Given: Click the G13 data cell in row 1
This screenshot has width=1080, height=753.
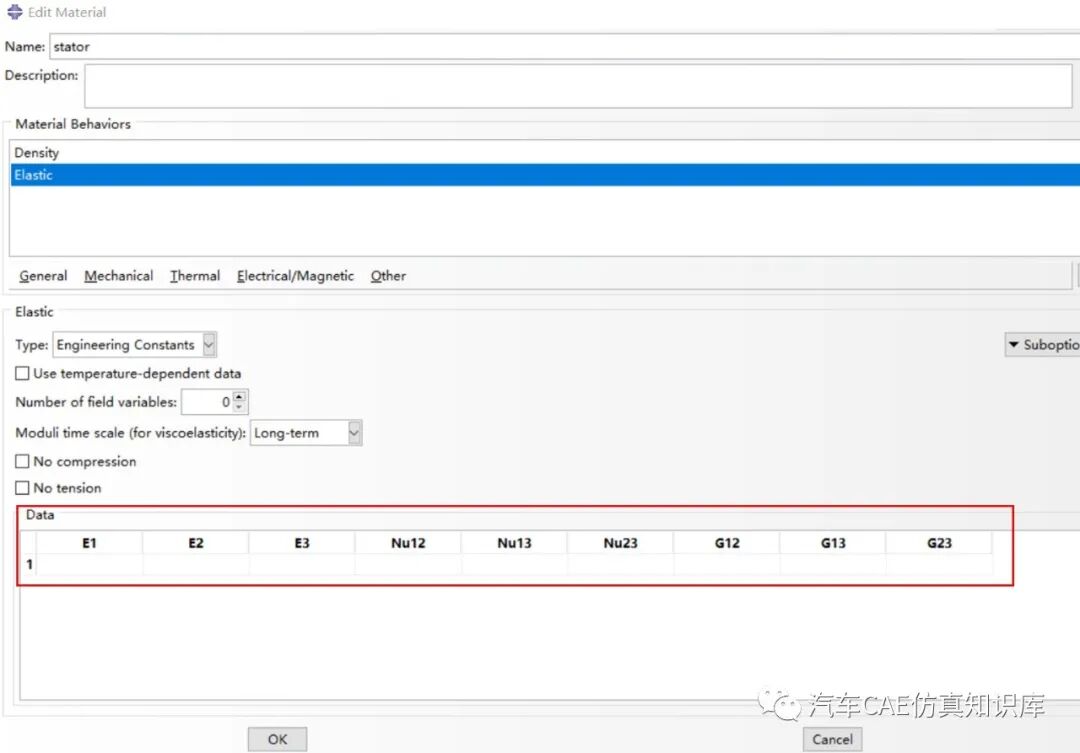Looking at the screenshot, I should pyautogui.click(x=833, y=564).
